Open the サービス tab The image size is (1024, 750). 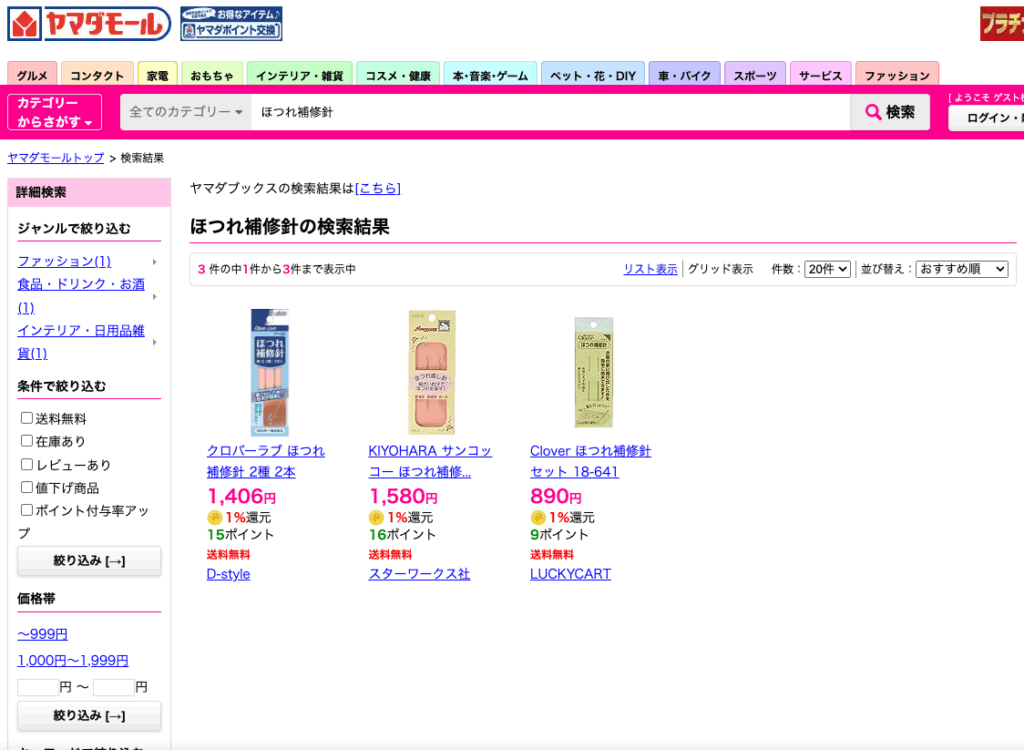[x=820, y=74]
